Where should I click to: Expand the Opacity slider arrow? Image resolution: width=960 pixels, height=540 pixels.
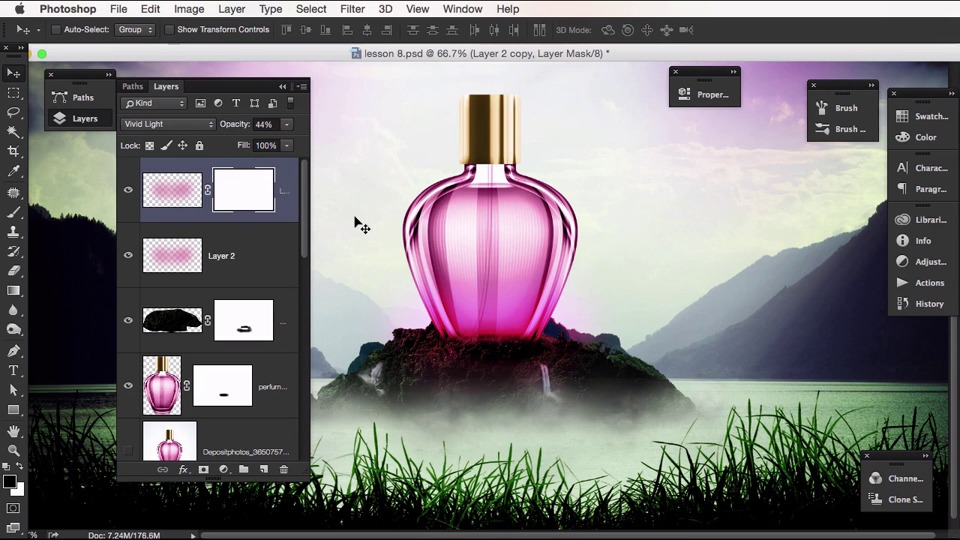pos(287,124)
